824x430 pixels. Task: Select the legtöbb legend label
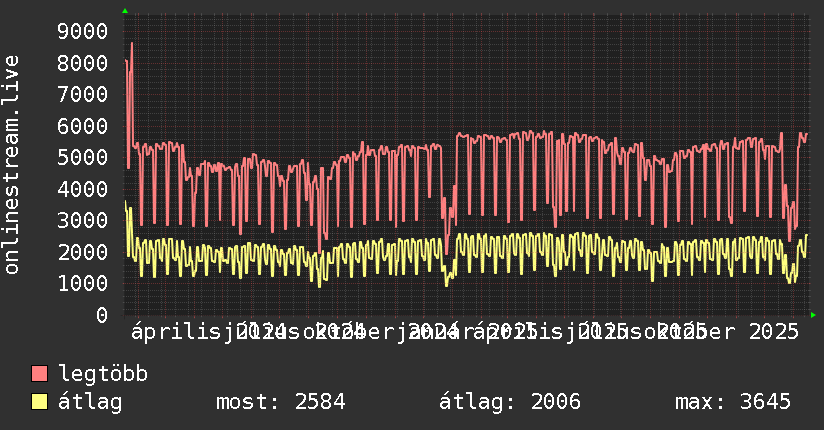pyautogui.click(x=103, y=373)
